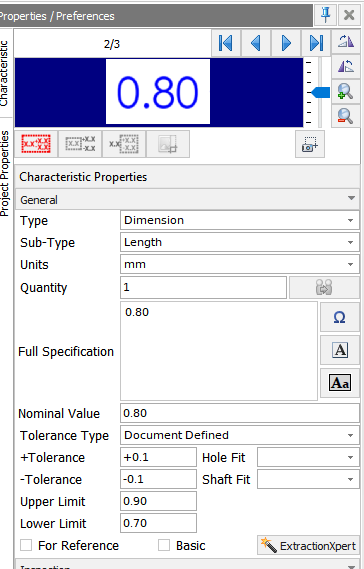The width and height of the screenshot is (364, 569).
Task: Zoom in on the characteristic preview
Action: tap(346, 91)
